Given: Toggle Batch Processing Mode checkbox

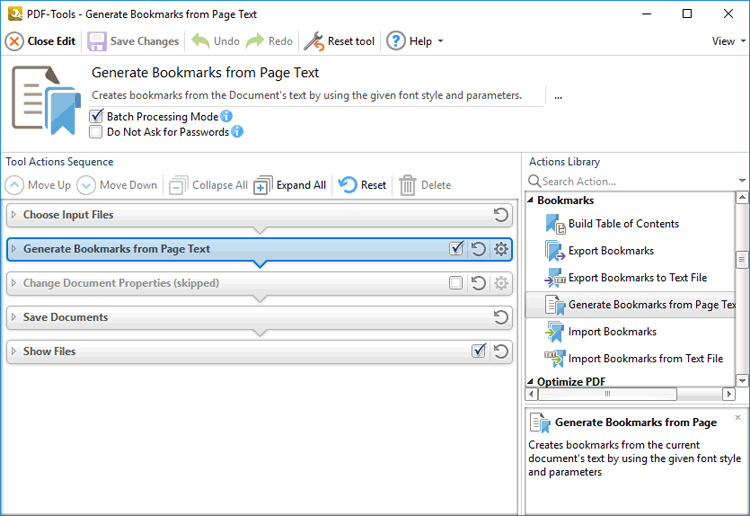Looking at the screenshot, I should tap(96, 116).
